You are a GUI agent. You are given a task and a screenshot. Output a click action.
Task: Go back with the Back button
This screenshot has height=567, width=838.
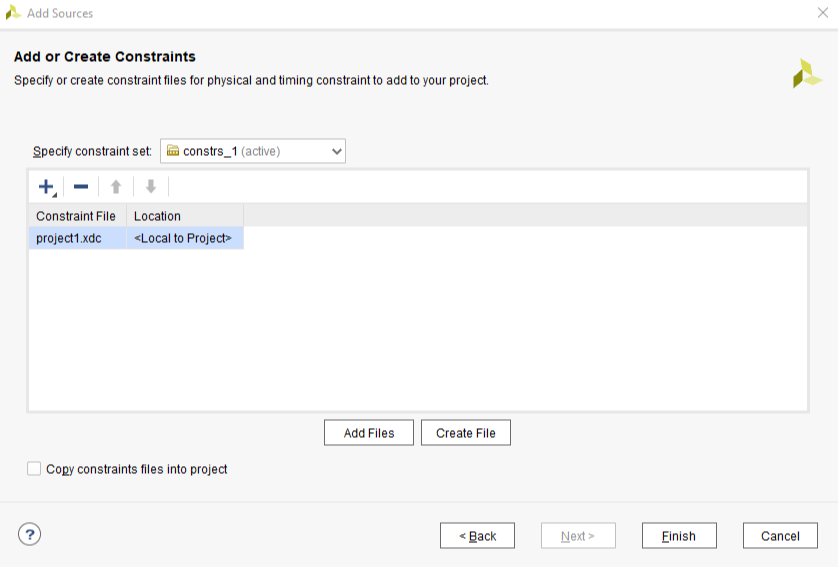point(477,536)
